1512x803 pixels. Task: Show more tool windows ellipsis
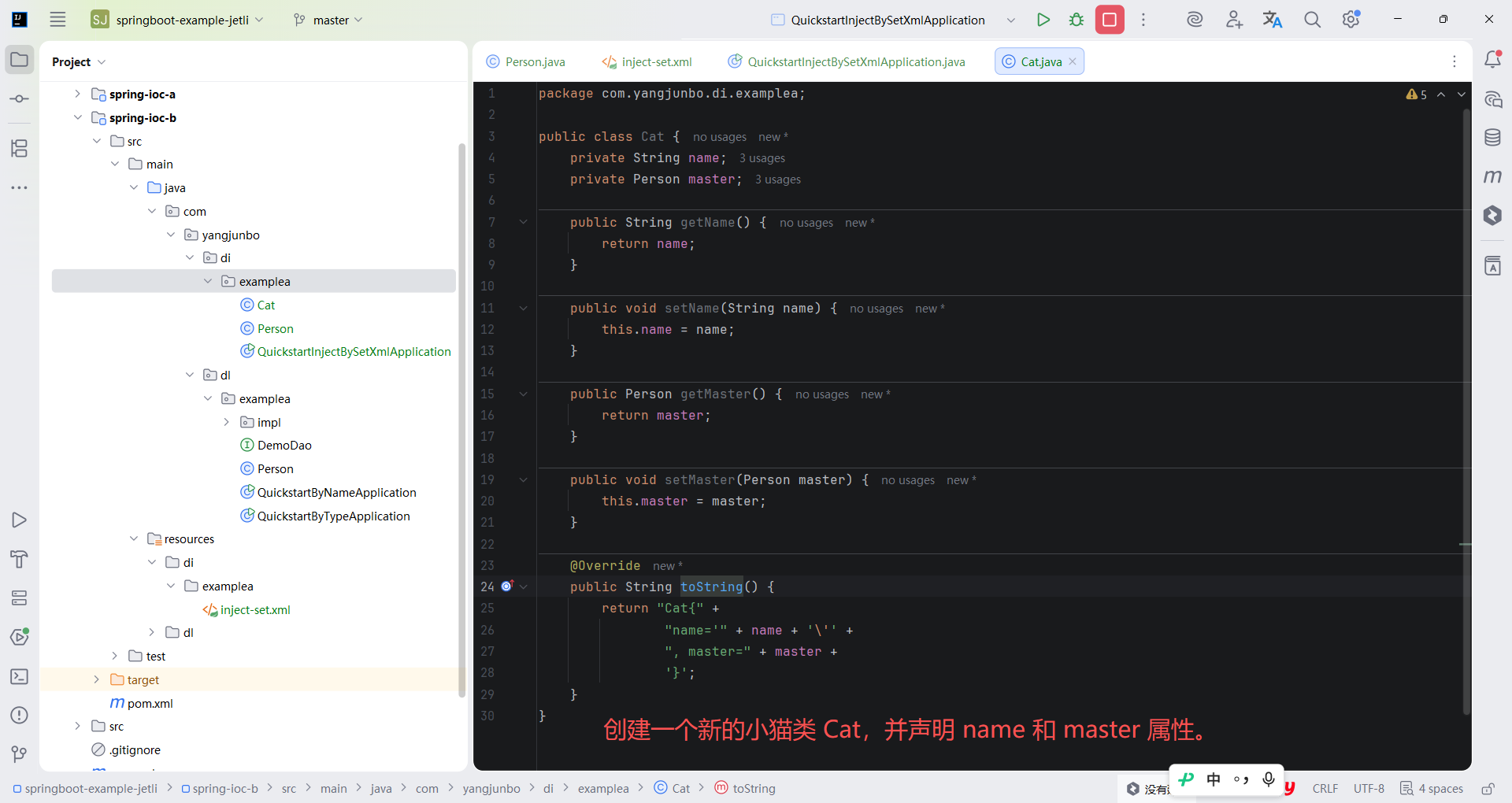point(20,187)
